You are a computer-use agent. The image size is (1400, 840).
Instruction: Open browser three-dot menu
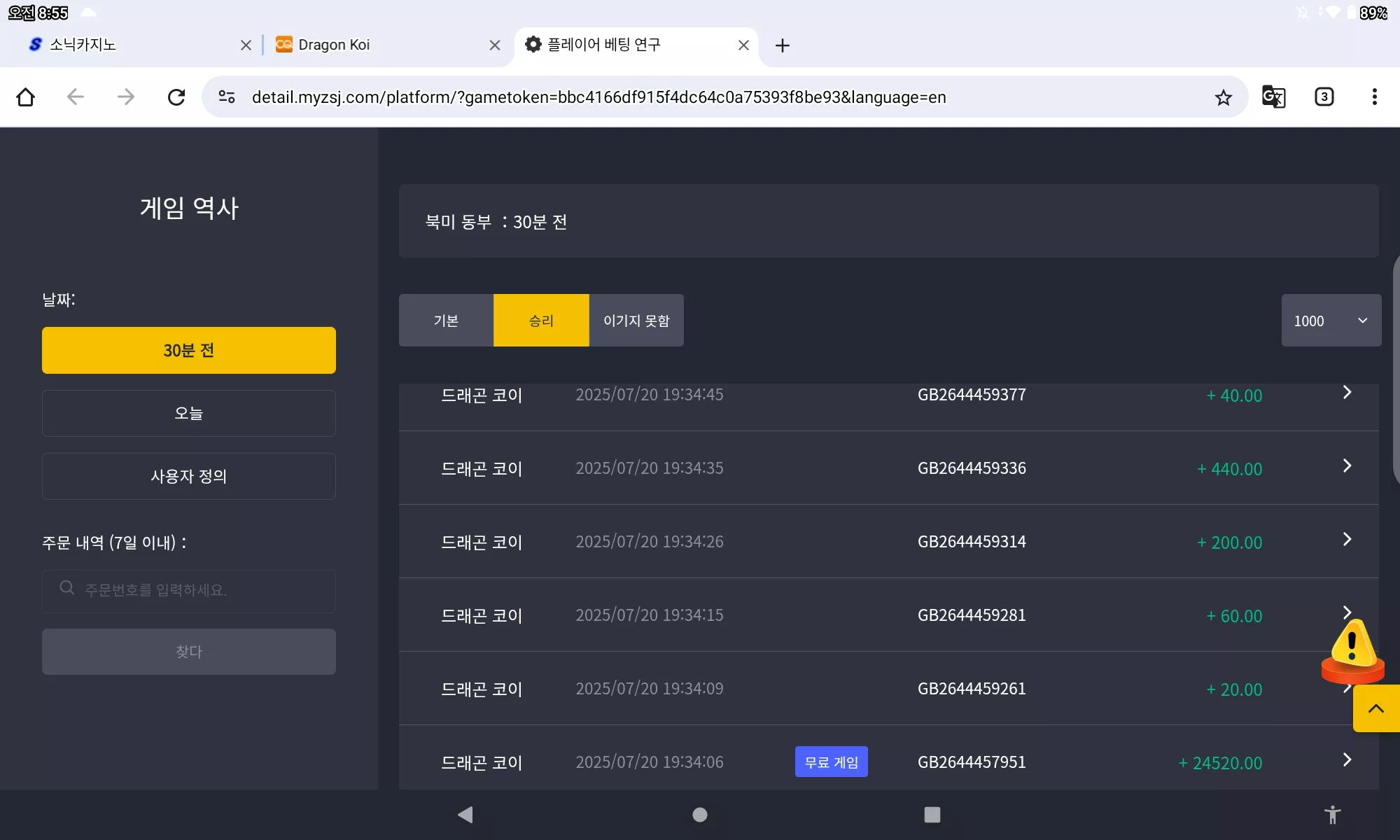(x=1374, y=97)
